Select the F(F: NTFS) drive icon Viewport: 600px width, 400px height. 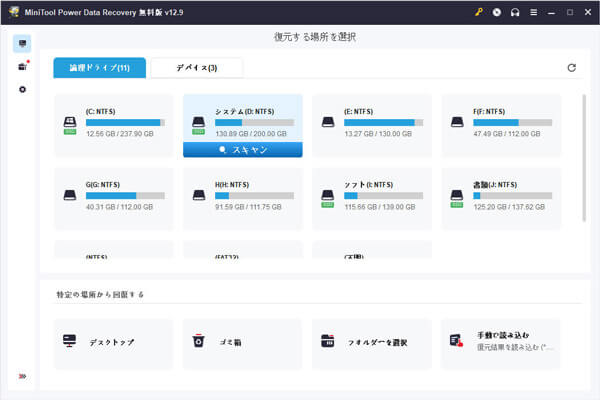pos(457,122)
